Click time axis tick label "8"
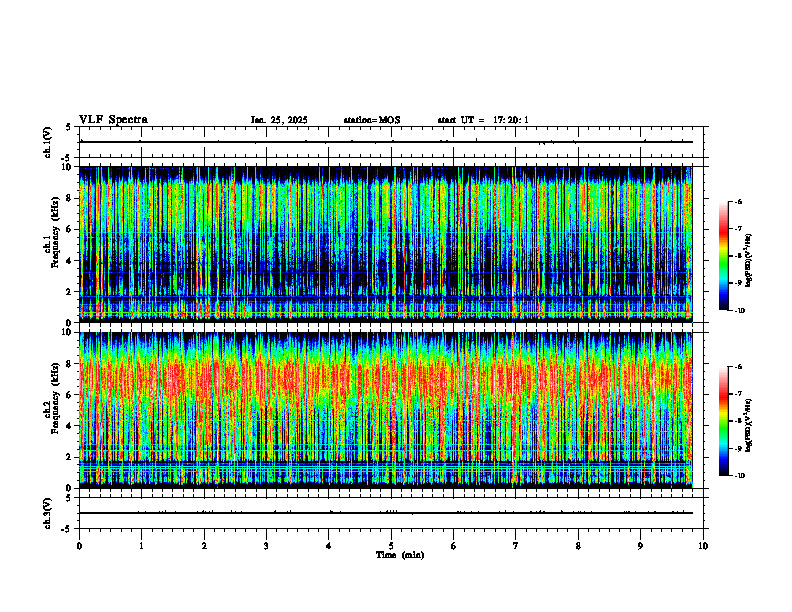 point(578,546)
